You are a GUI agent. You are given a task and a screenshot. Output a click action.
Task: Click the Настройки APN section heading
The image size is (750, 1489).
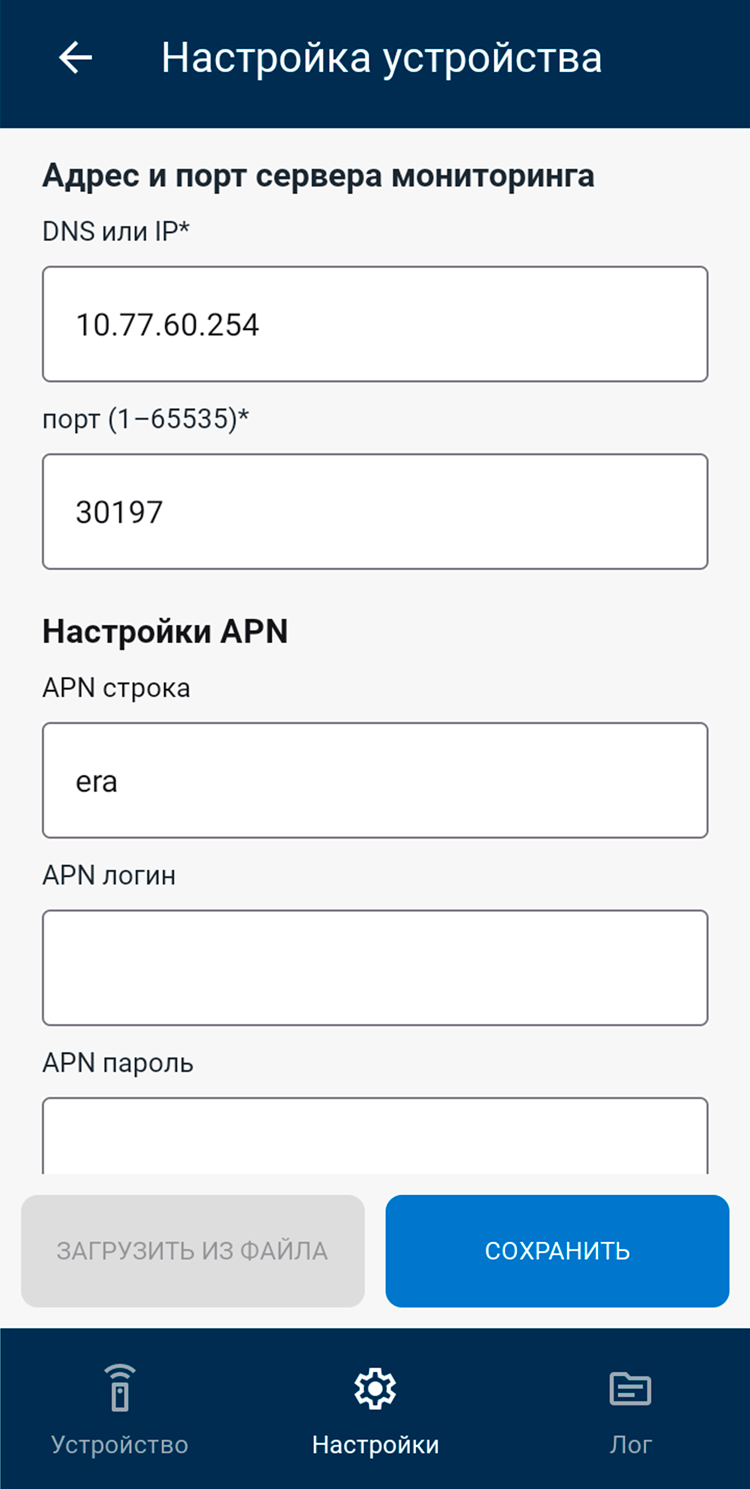click(165, 632)
